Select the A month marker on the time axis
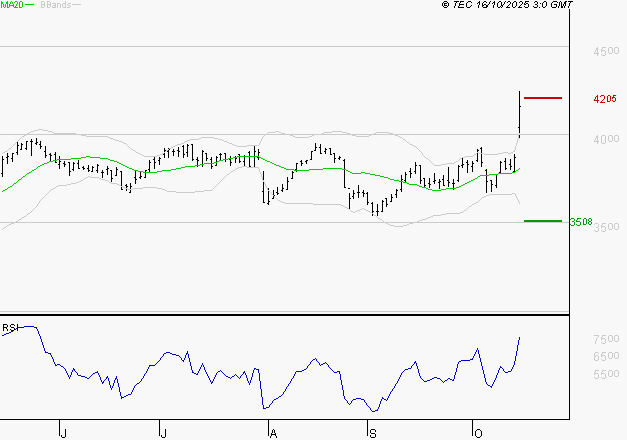Screen dimensions: 627x440 tap(271, 432)
